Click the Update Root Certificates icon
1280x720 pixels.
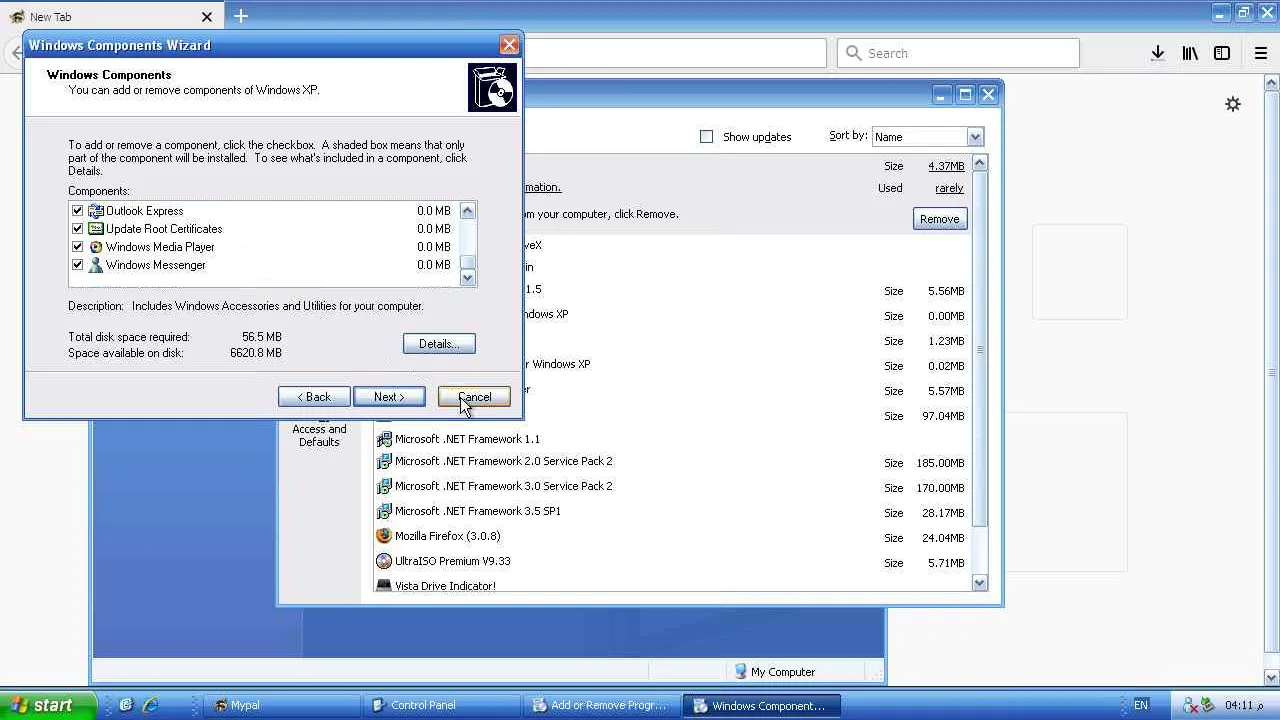pos(96,229)
